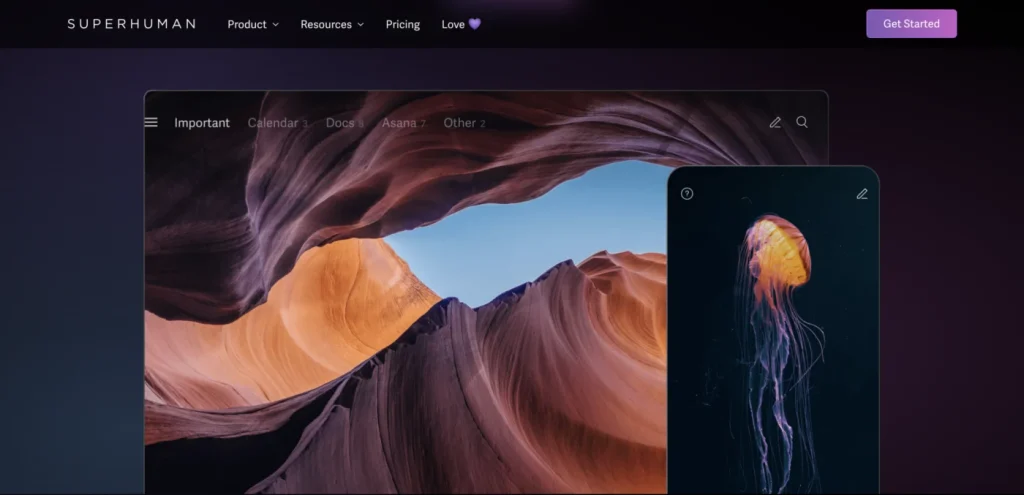Select the Important inbox tab
1024x495 pixels.
tap(202, 123)
